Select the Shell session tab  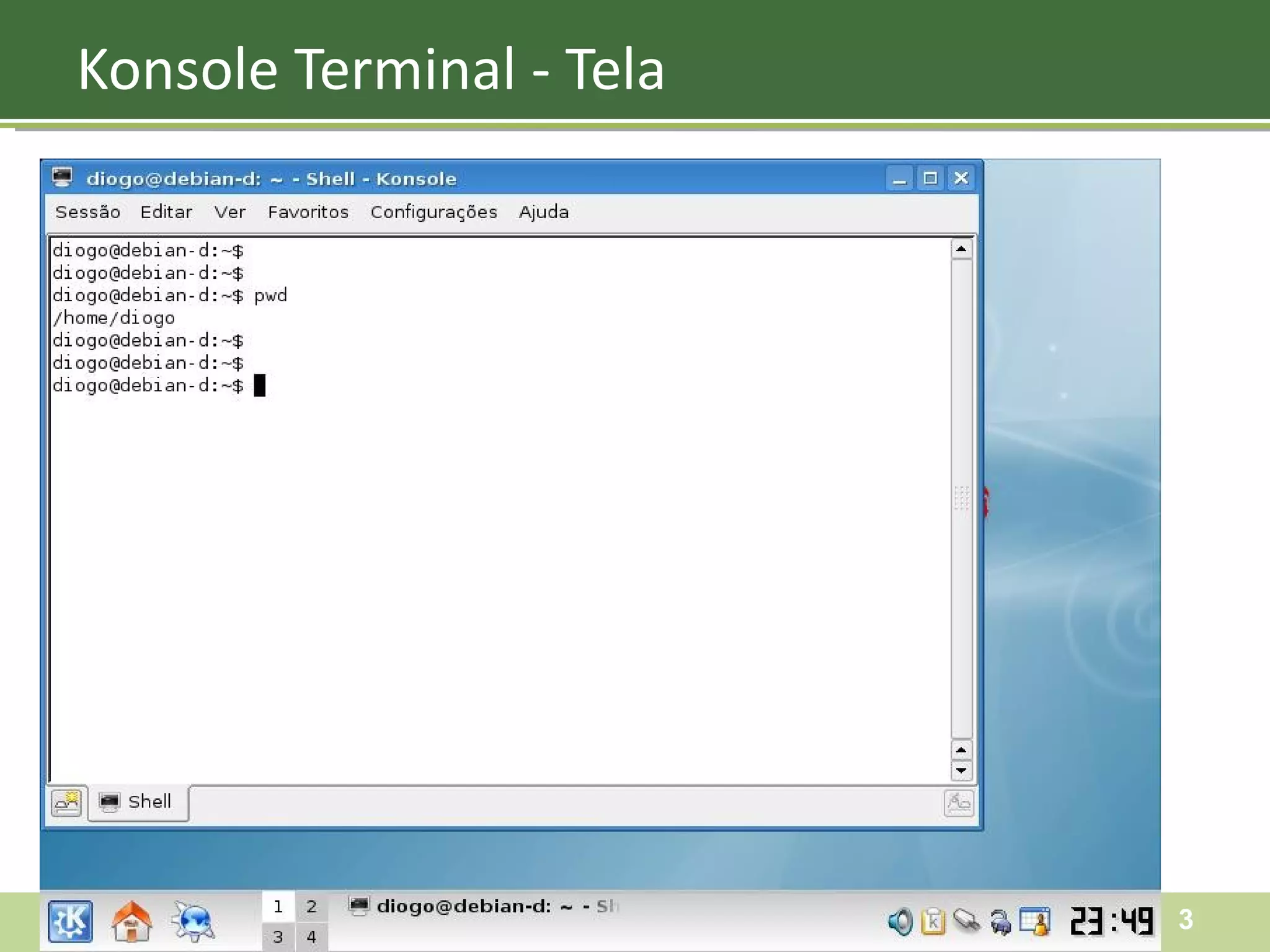pos(138,802)
